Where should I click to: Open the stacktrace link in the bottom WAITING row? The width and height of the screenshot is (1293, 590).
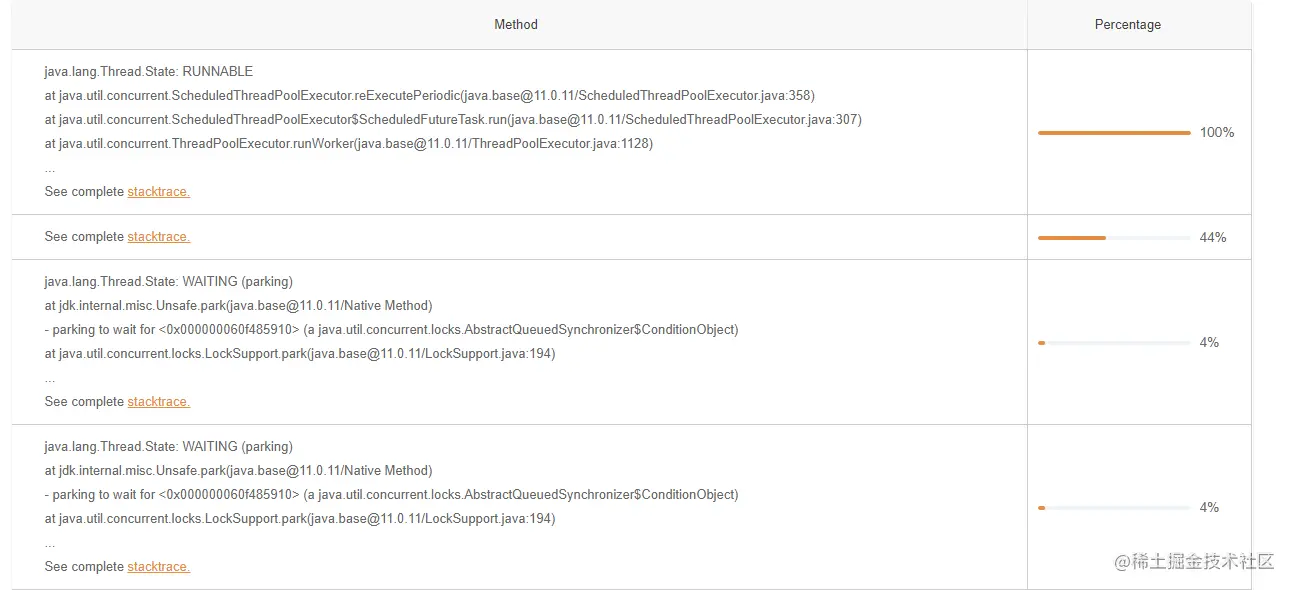pyautogui.click(x=158, y=567)
